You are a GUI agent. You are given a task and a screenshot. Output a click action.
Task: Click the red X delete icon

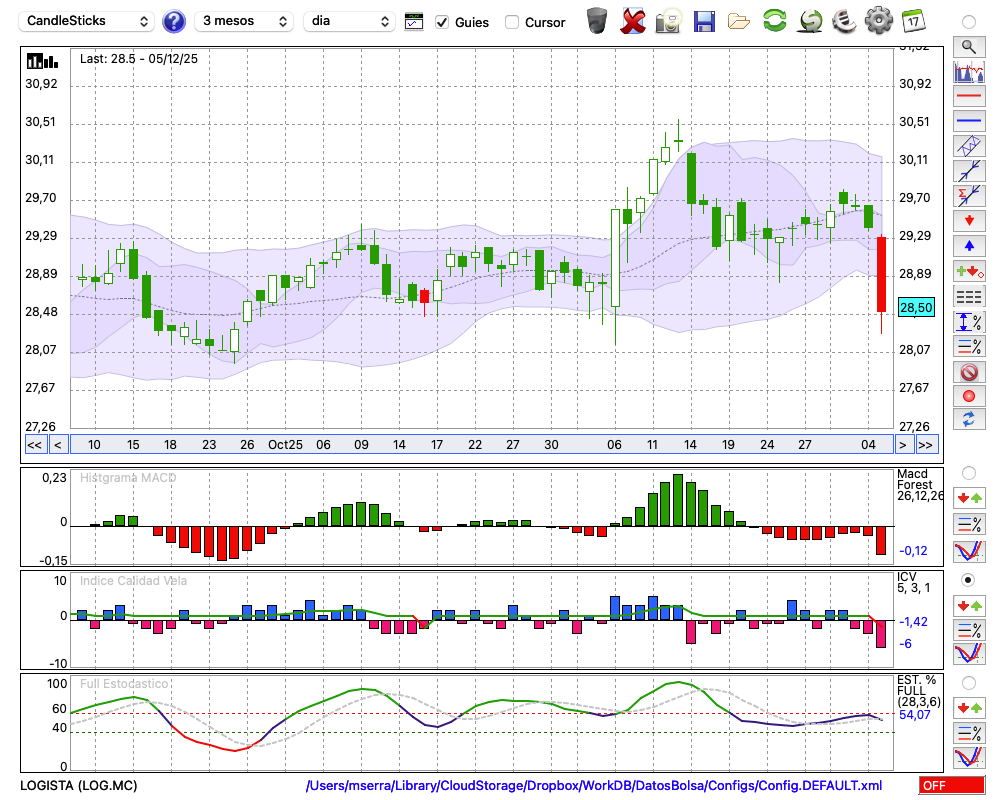point(633,21)
